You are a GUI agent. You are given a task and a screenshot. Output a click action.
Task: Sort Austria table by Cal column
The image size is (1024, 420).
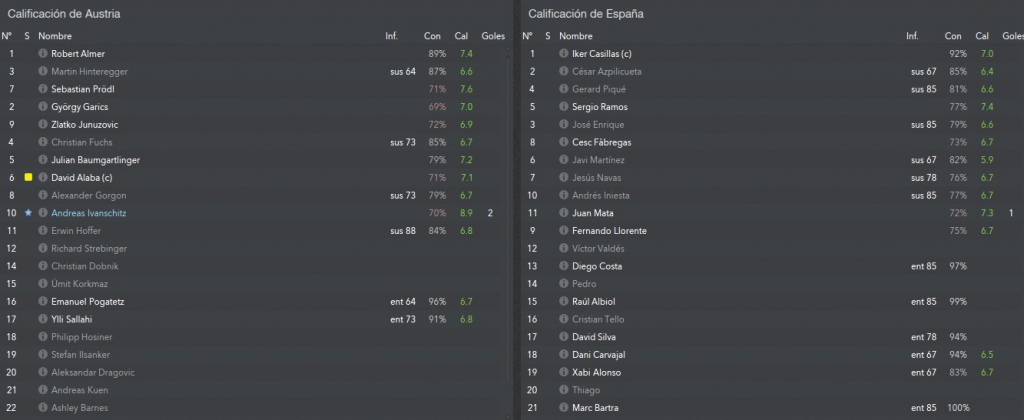(x=462, y=36)
